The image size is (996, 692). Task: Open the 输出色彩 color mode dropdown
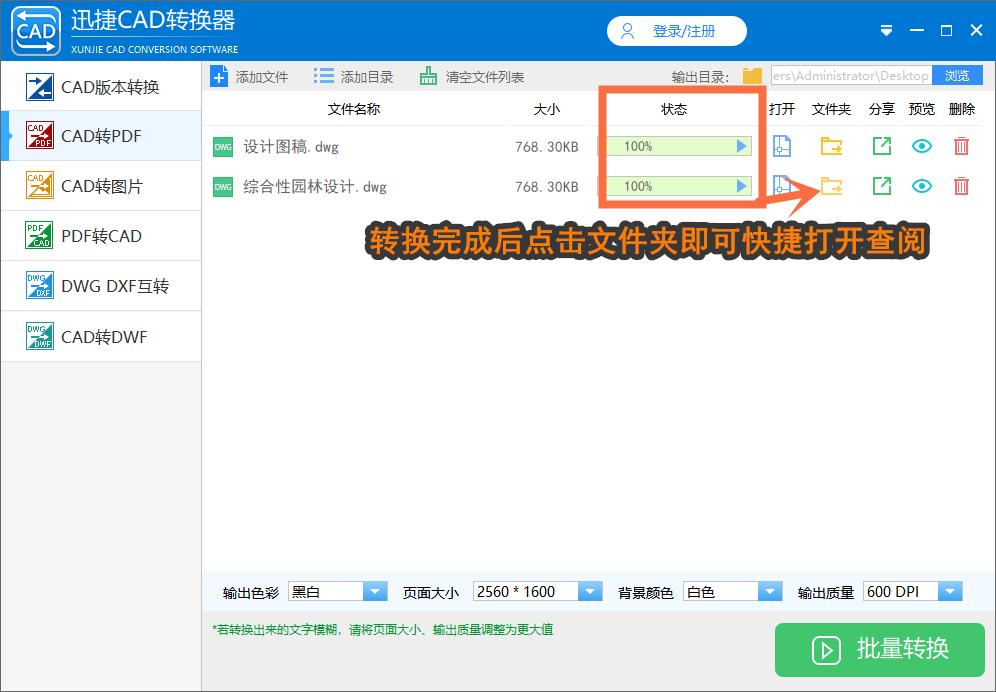375,591
